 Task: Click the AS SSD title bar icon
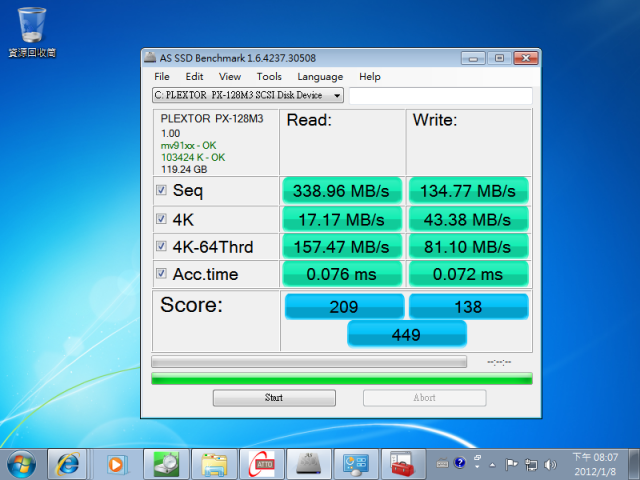tap(150, 58)
